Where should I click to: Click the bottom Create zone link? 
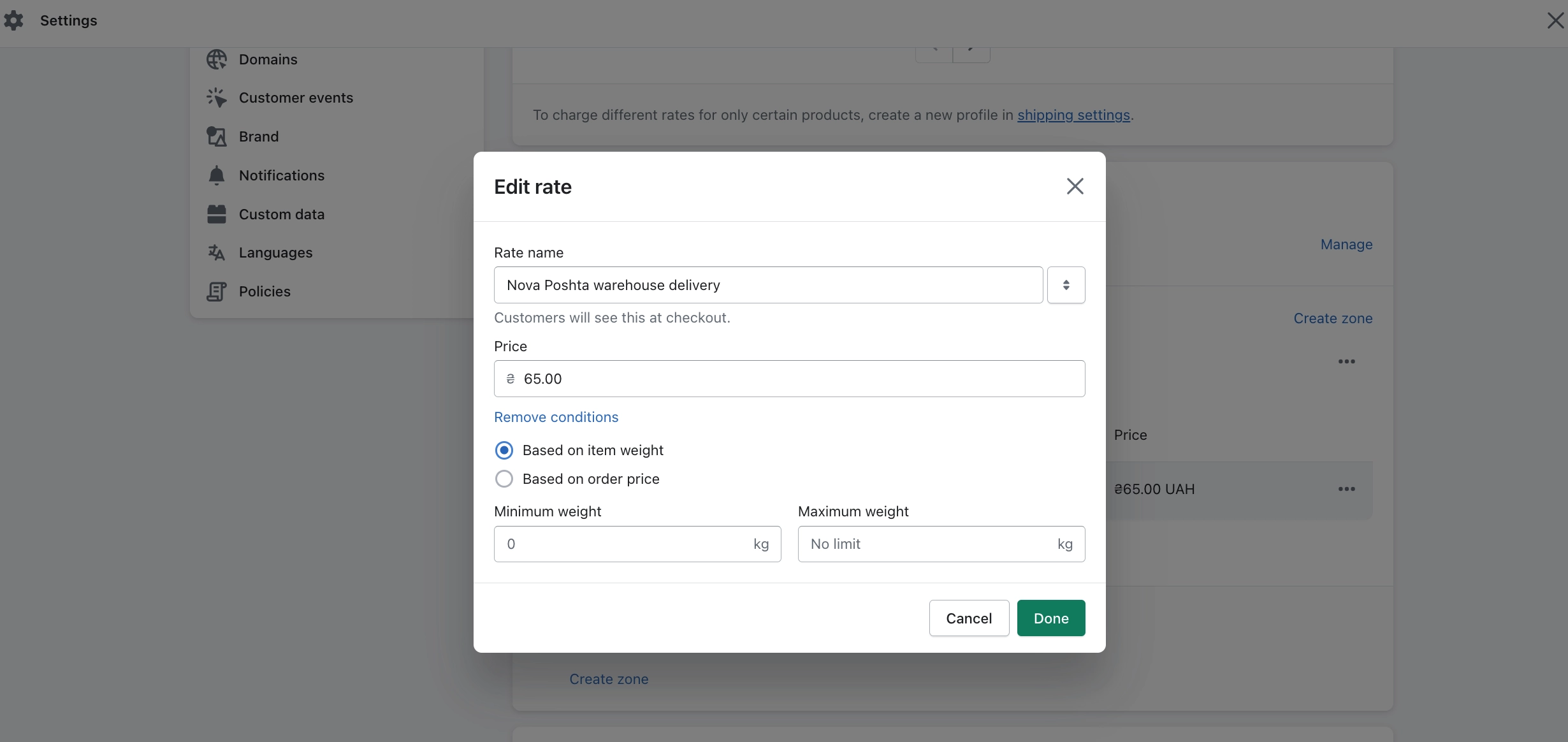click(609, 679)
